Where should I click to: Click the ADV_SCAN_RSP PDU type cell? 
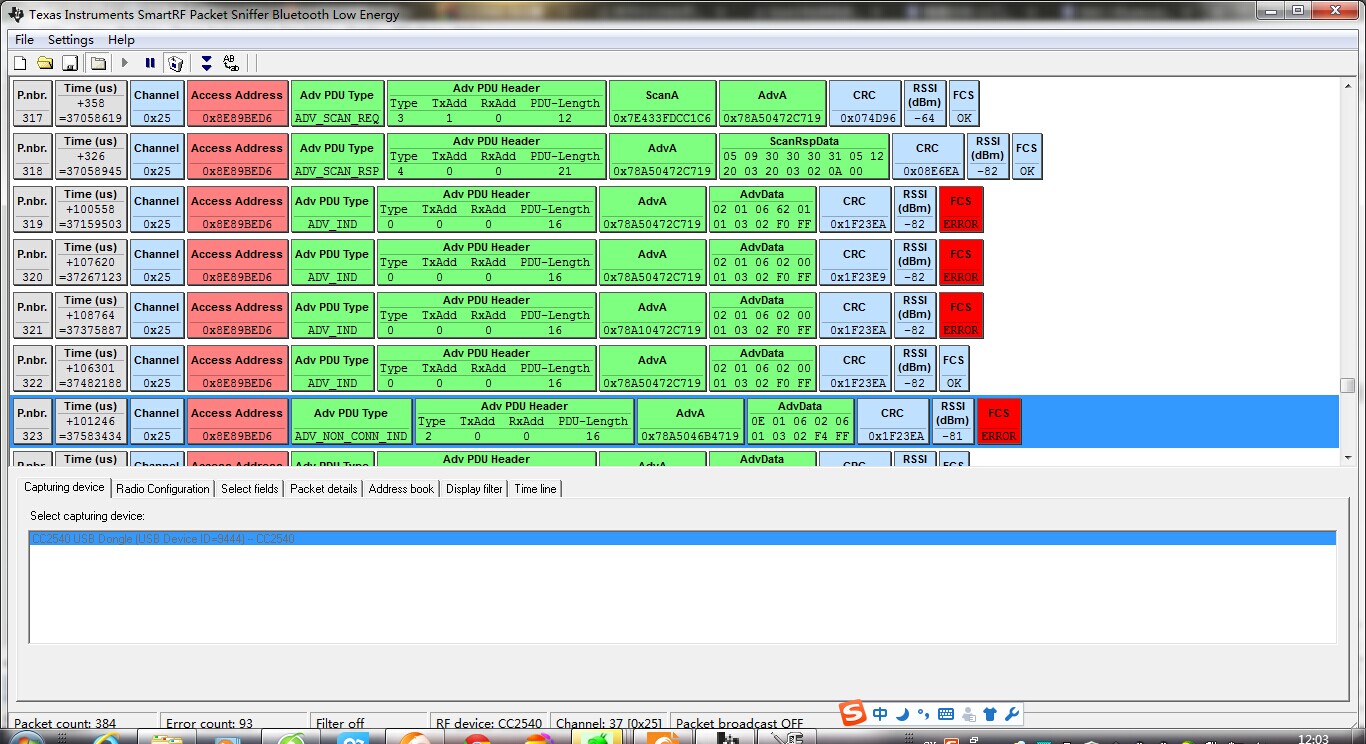coord(337,156)
